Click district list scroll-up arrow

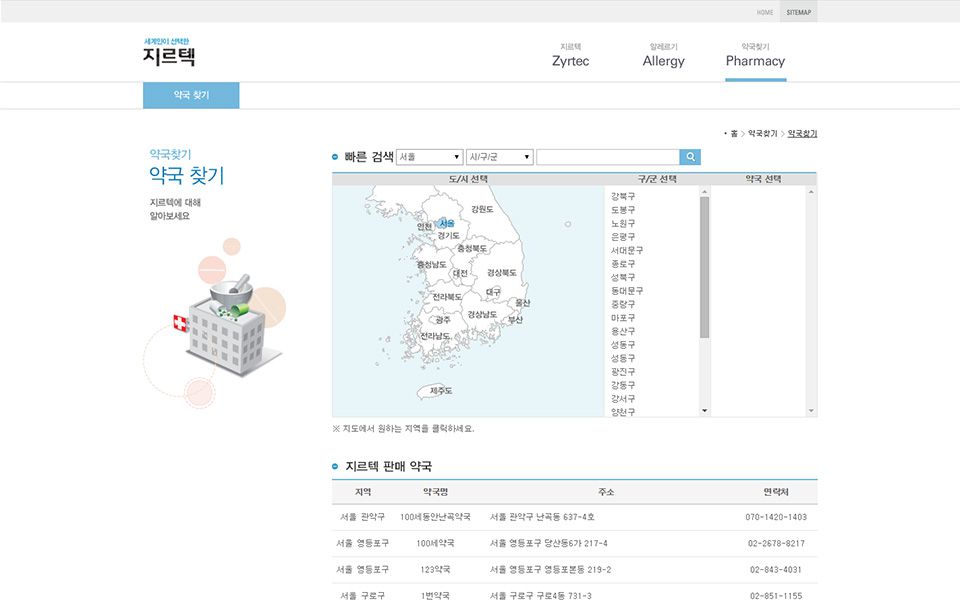tap(704, 191)
